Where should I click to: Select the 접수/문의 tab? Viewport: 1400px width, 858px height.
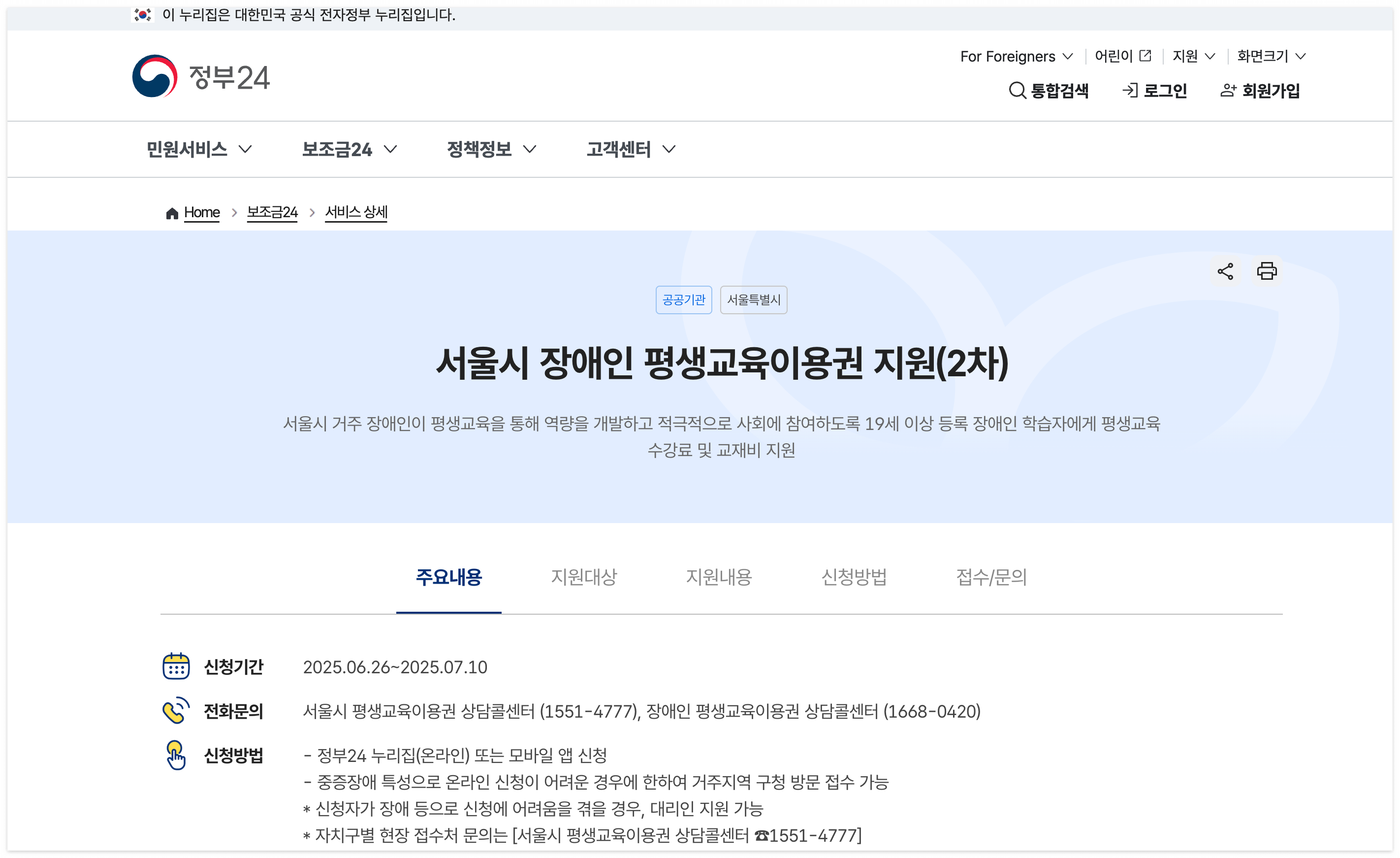point(991,577)
